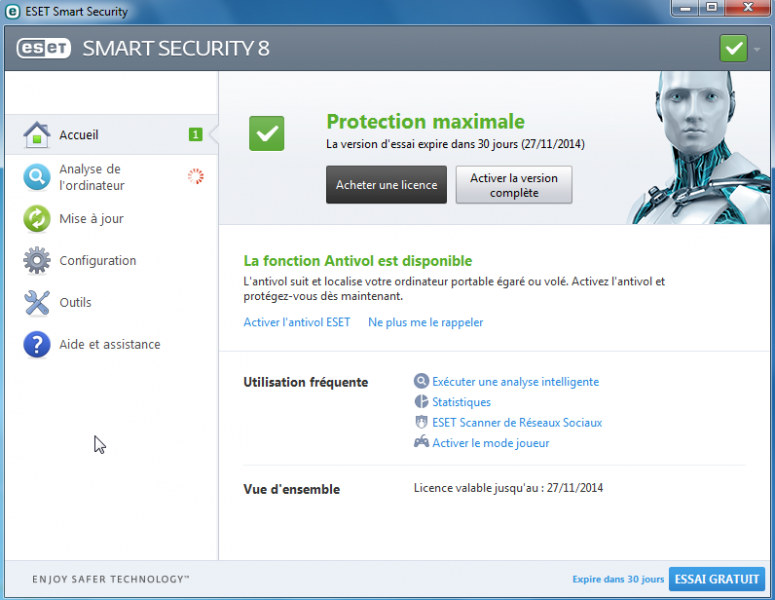
Task: Click the green status check in header
Action: click(733, 48)
